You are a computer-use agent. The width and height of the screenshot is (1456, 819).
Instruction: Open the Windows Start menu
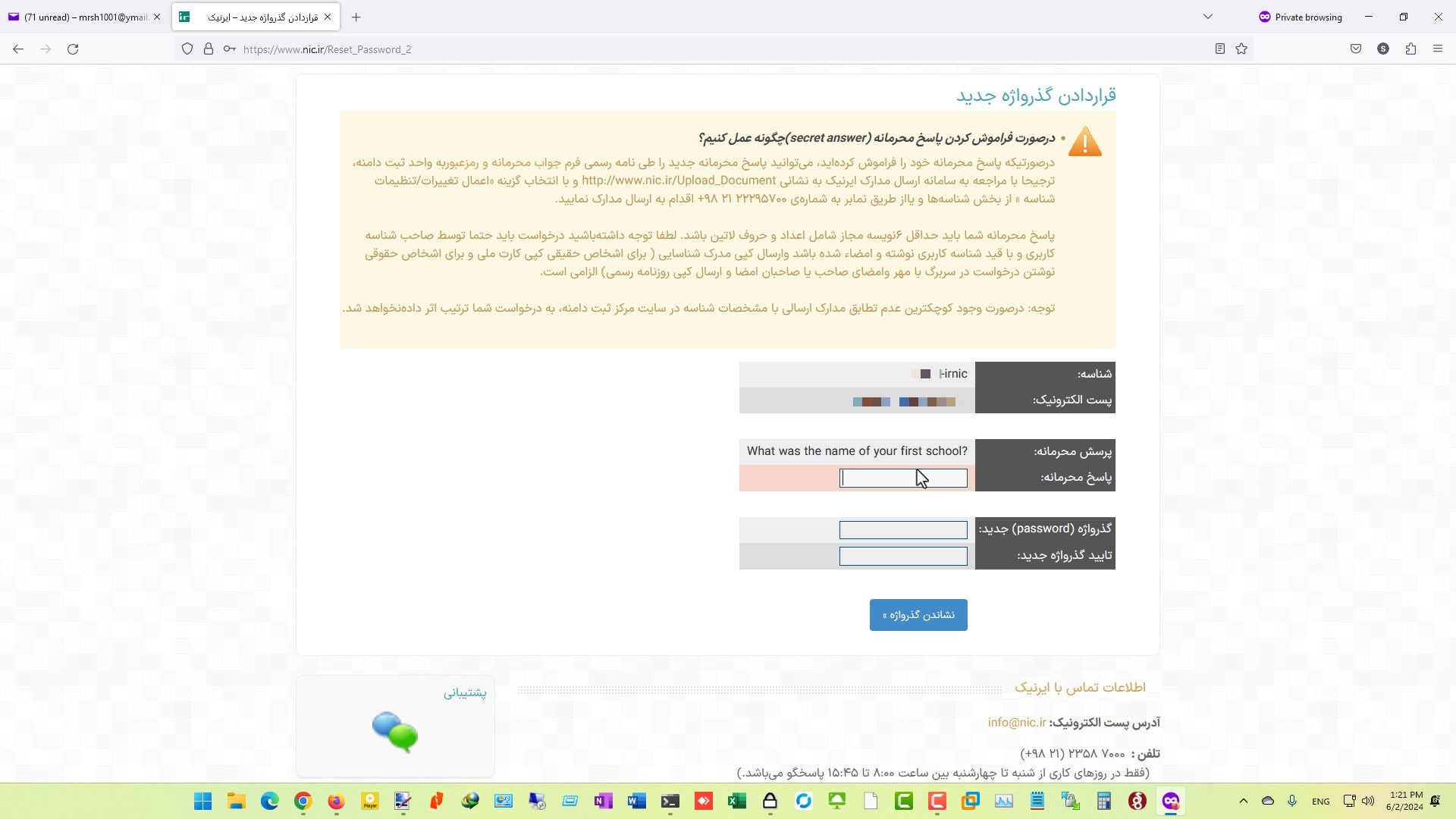202,802
